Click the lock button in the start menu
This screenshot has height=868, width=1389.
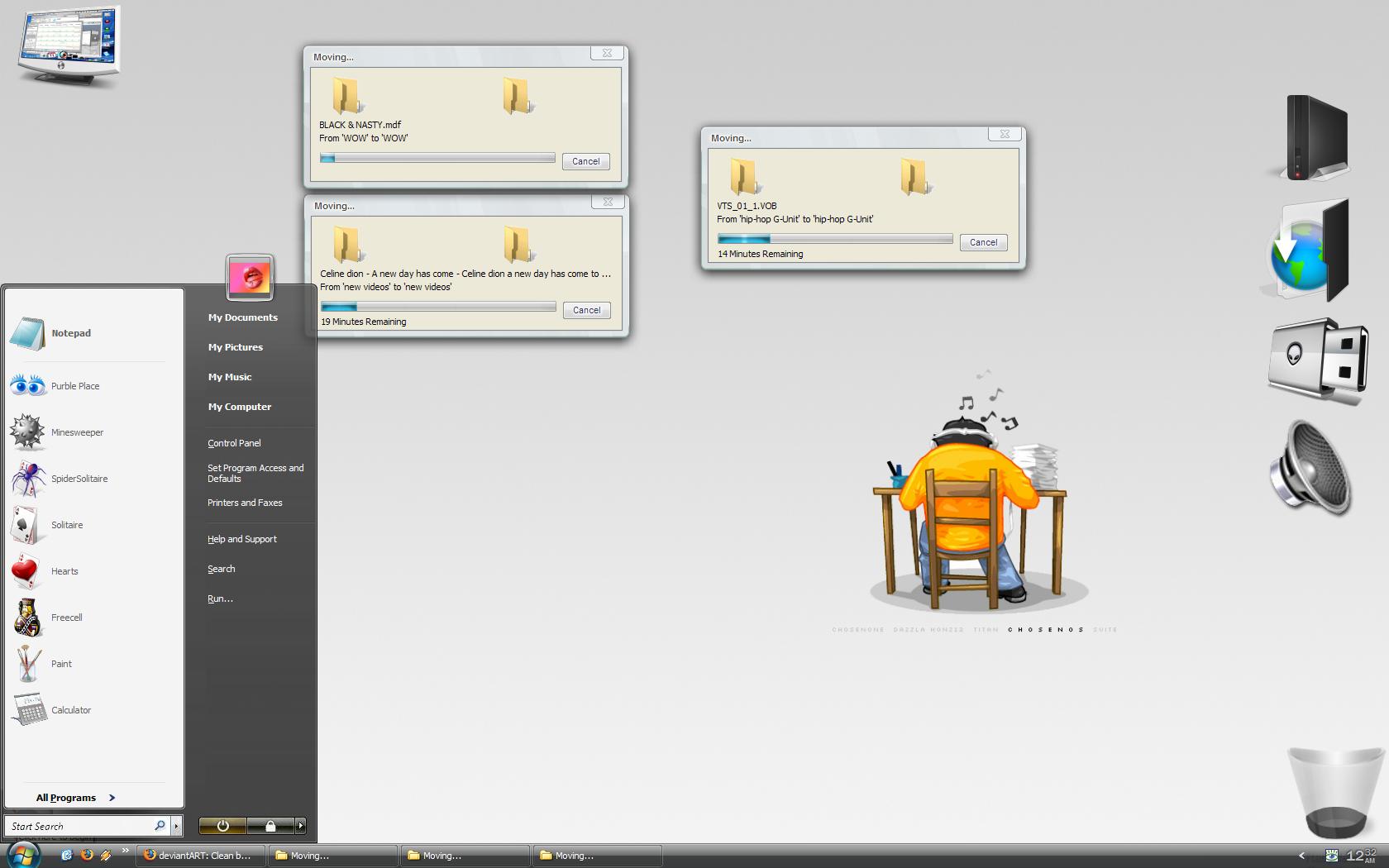tap(269, 826)
